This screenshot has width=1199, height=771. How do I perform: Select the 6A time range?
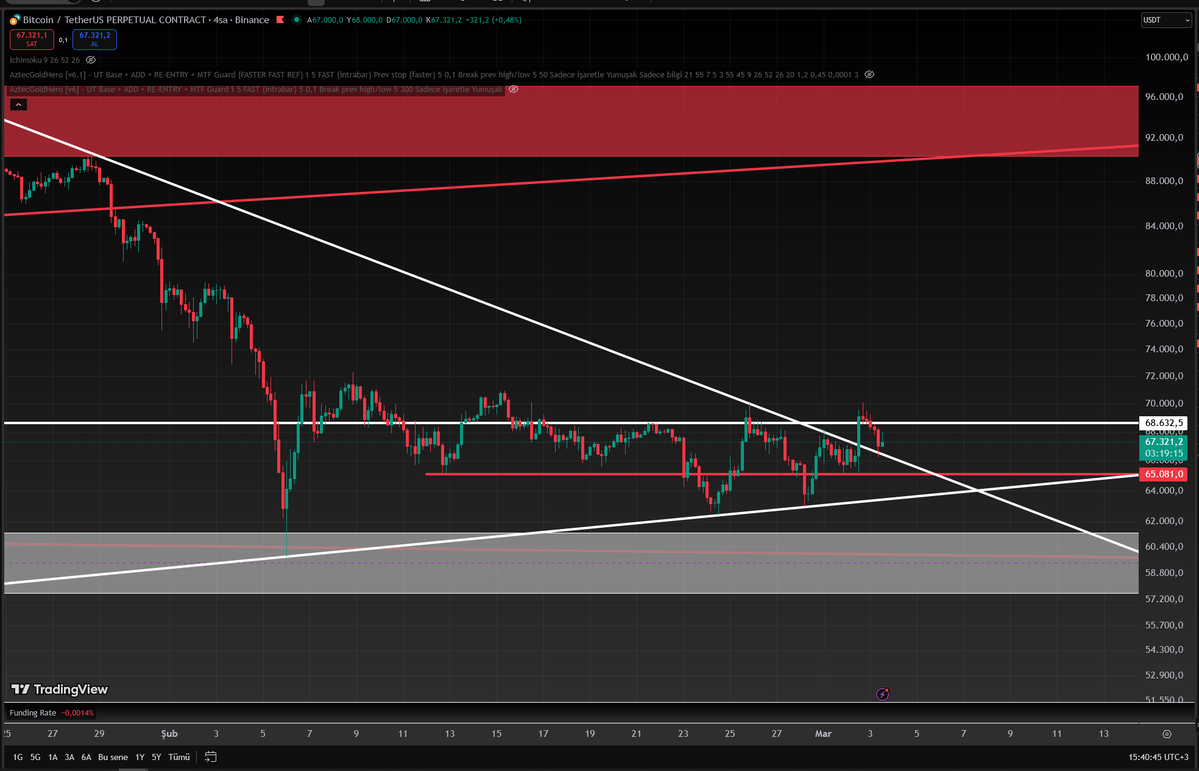coord(86,757)
